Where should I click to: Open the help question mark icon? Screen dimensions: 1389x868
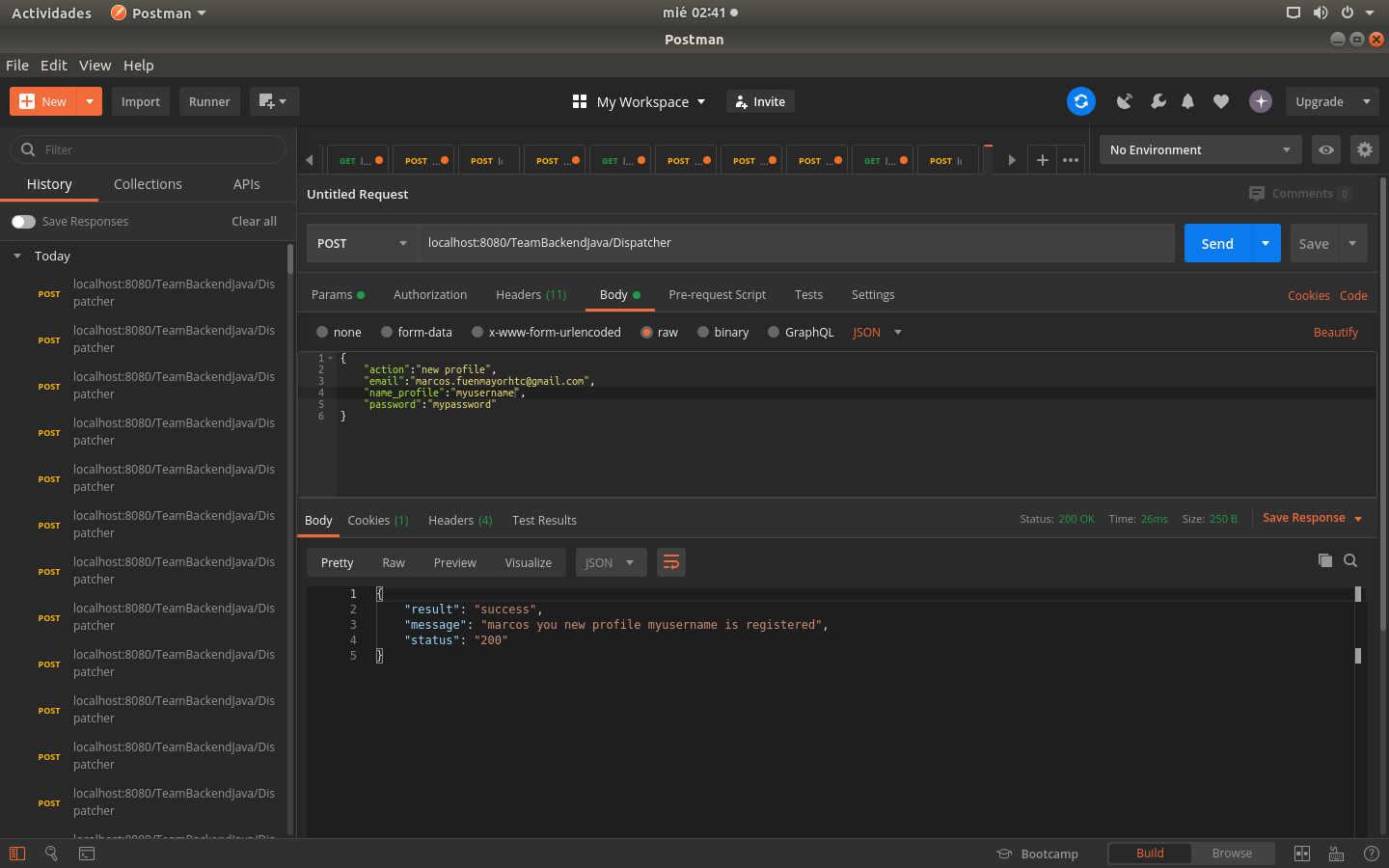click(x=1372, y=854)
